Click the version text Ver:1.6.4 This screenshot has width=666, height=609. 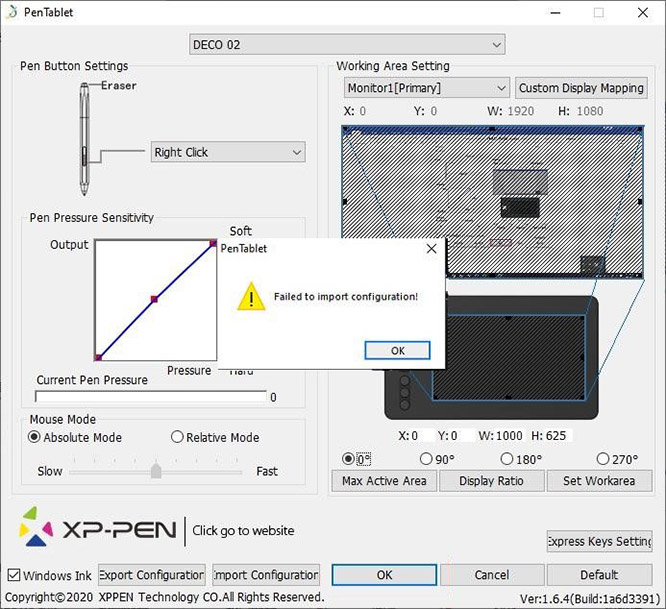[590, 598]
